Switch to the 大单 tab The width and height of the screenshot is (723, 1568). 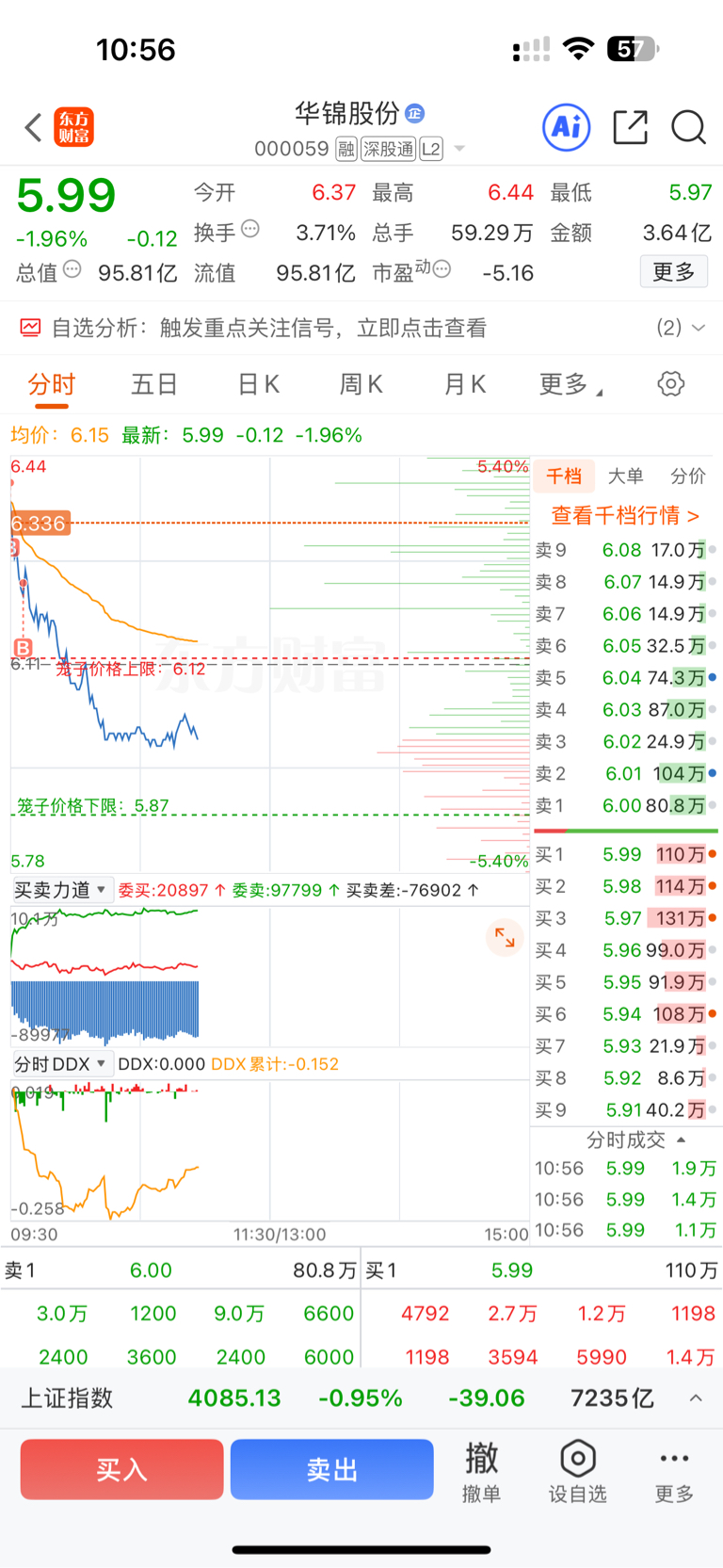[x=625, y=476]
